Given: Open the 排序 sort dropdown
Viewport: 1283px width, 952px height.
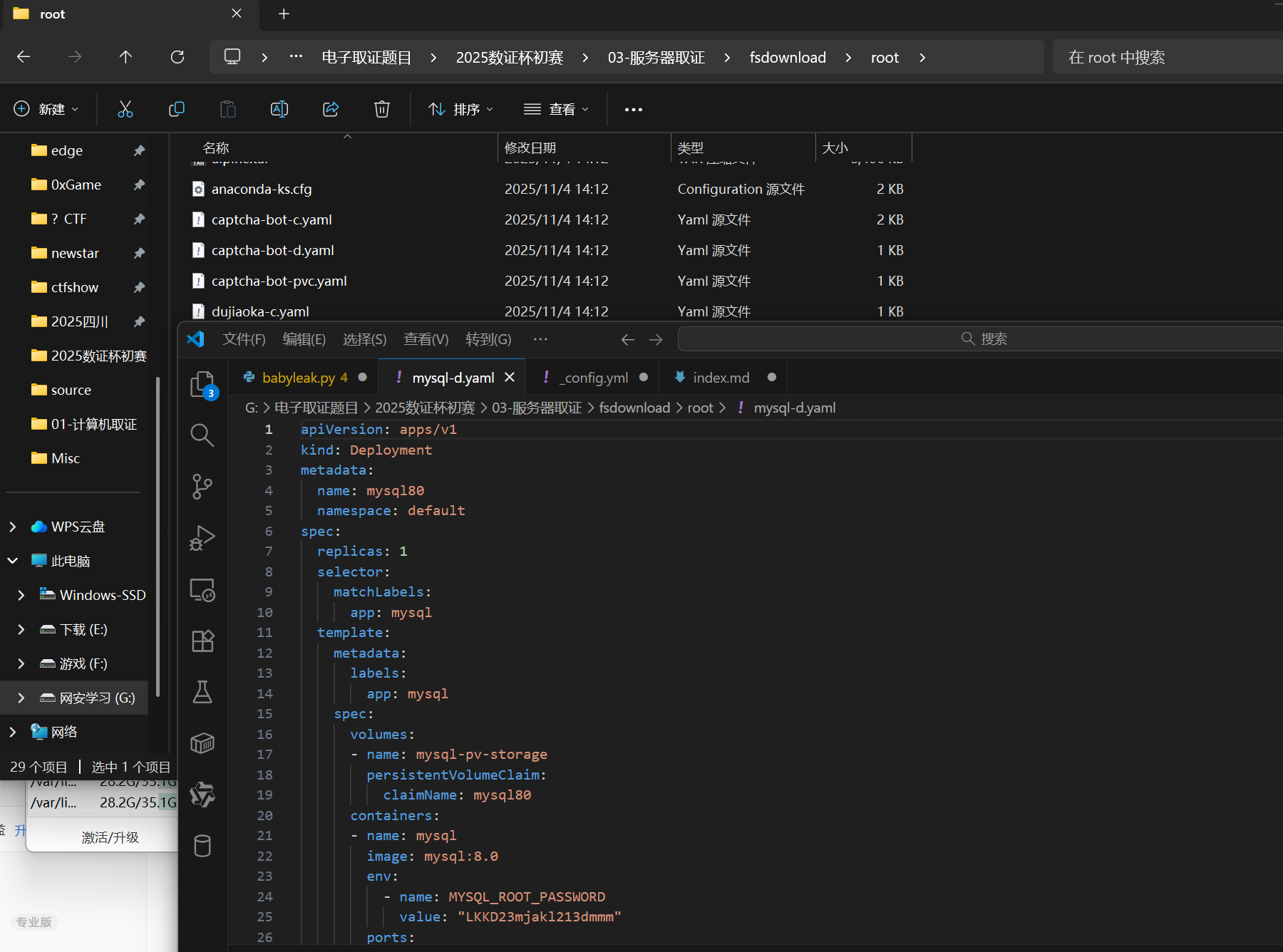Looking at the screenshot, I should (460, 109).
